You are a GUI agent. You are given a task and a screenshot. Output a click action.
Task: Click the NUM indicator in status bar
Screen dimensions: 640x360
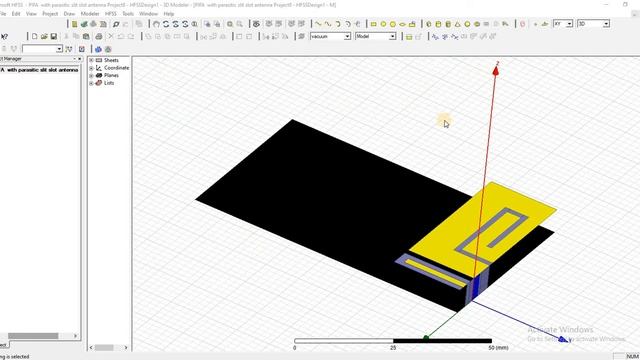point(632,356)
